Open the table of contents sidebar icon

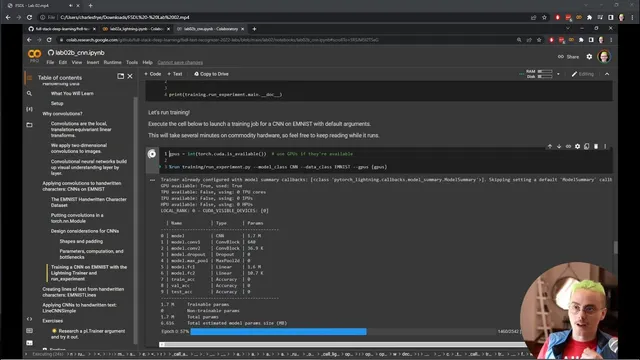pos(29,78)
